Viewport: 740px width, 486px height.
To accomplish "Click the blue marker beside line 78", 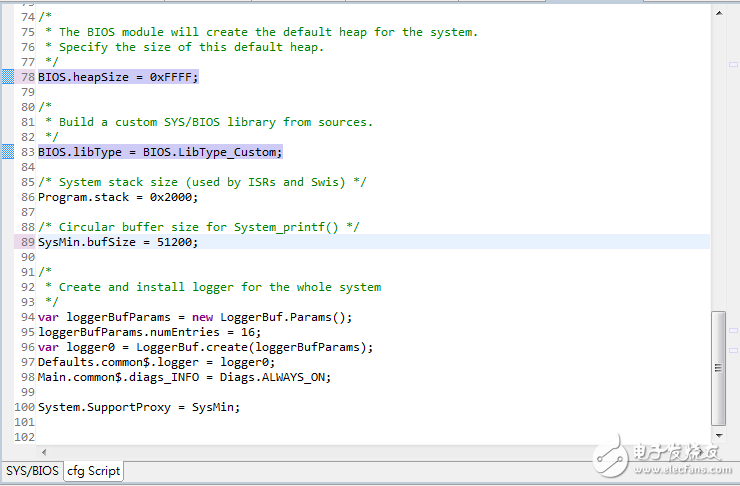I will point(8,76).
